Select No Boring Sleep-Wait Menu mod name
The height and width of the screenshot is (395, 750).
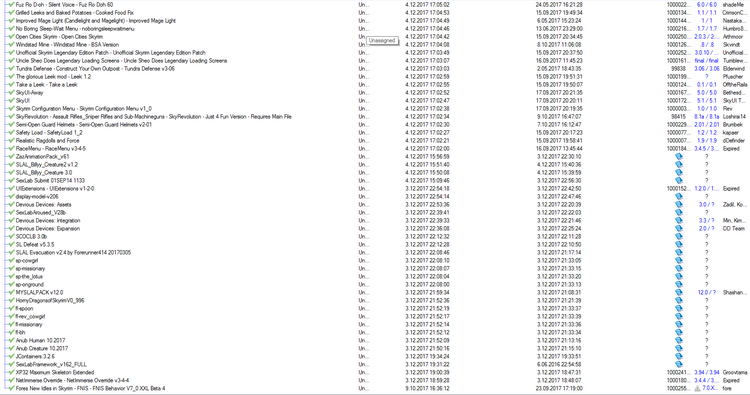click(x=75, y=29)
